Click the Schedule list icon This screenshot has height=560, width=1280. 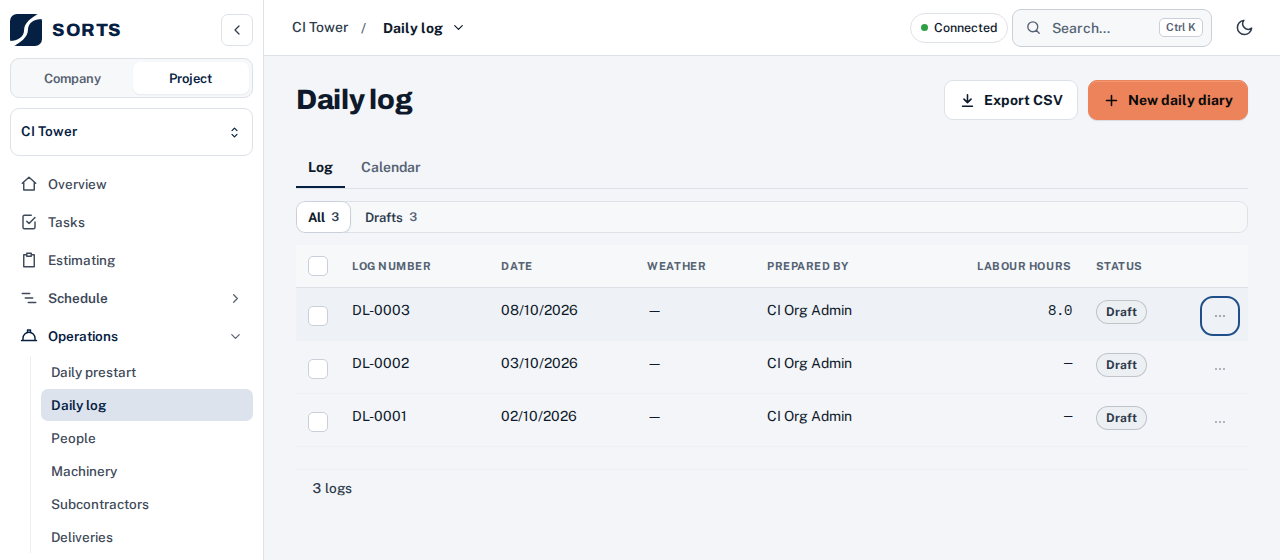pyautogui.click(x=29, y=298)
